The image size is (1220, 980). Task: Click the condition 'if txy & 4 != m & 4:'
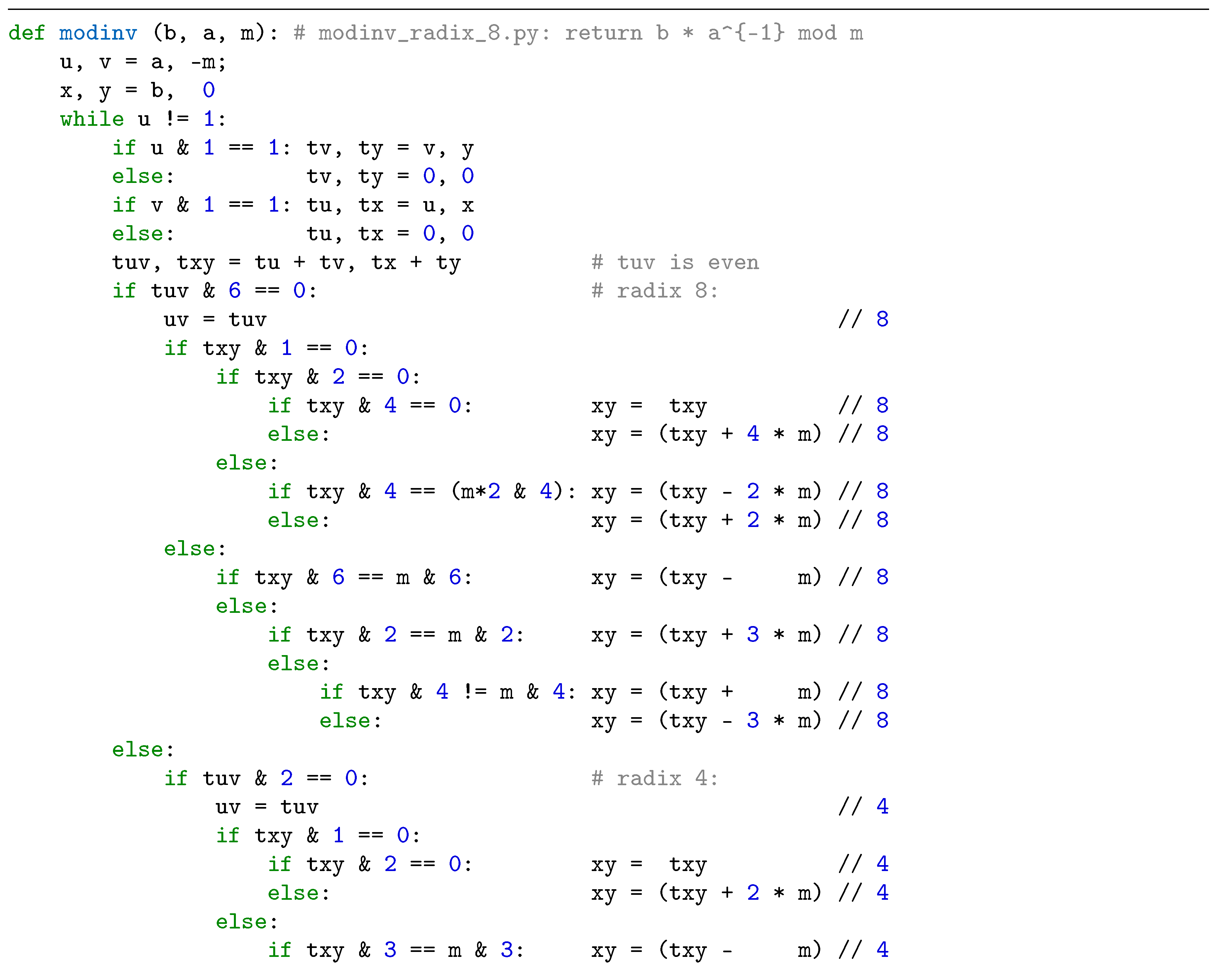(448, 692)
